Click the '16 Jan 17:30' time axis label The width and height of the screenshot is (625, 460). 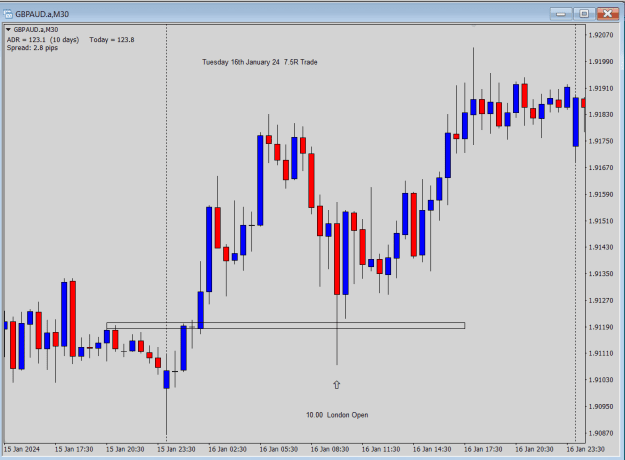483,449
